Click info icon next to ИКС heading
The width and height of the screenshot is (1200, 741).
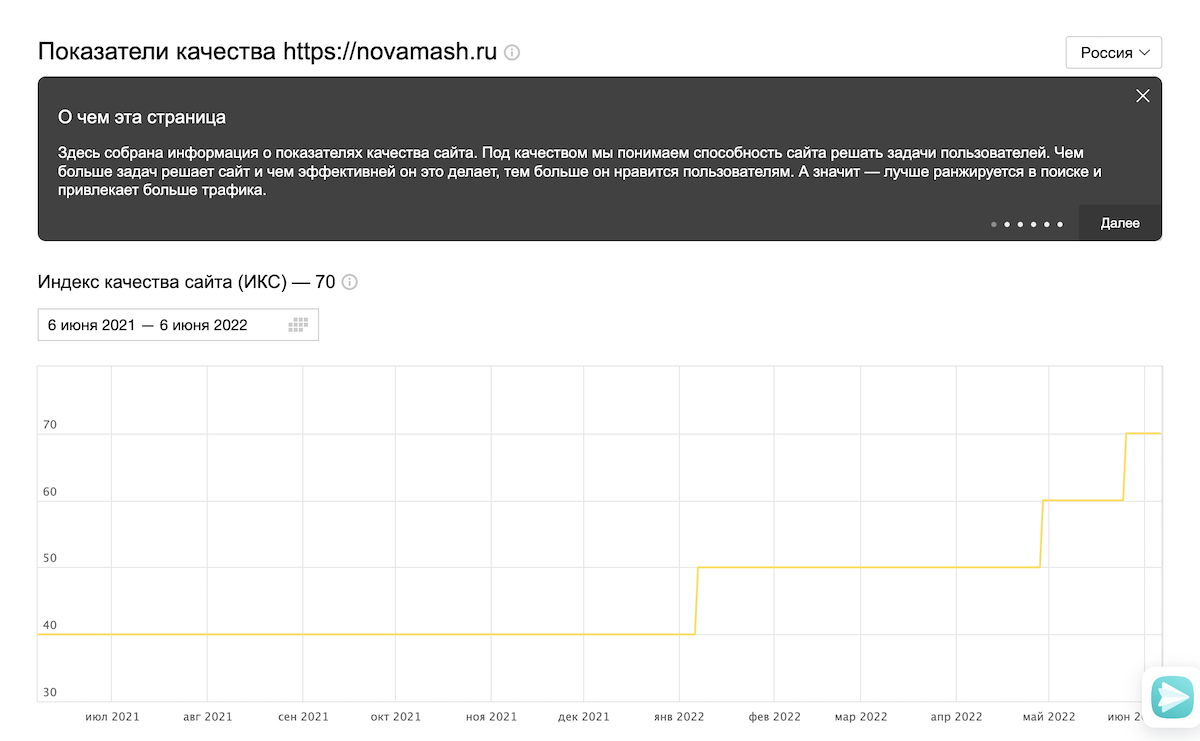(x=350, y=283)
